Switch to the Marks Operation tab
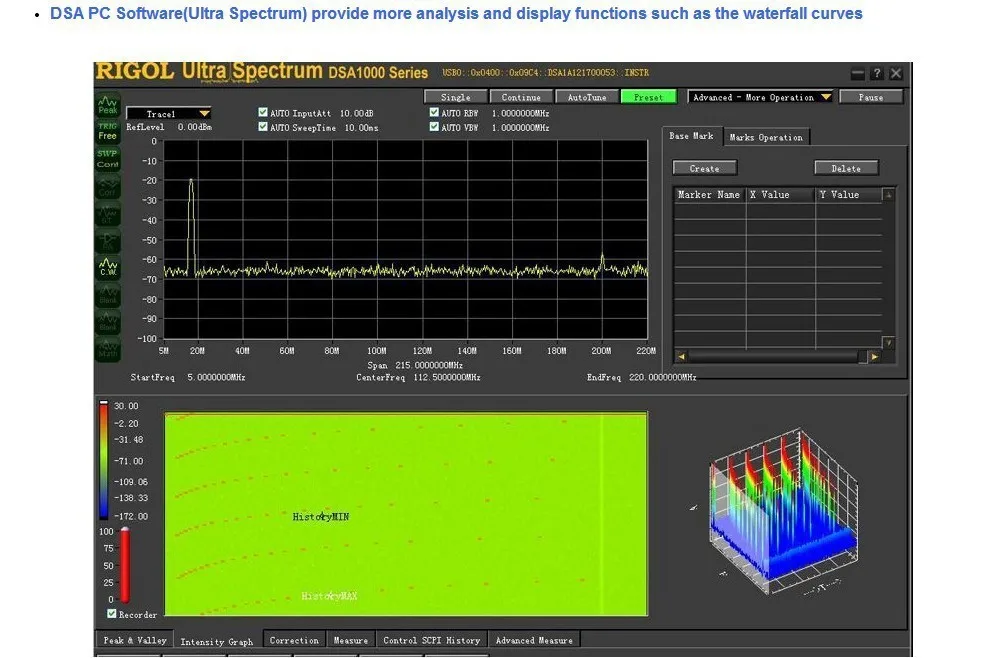Viewport: 1000px width, 658px height. pyautogui.click(x=766, y=137)
